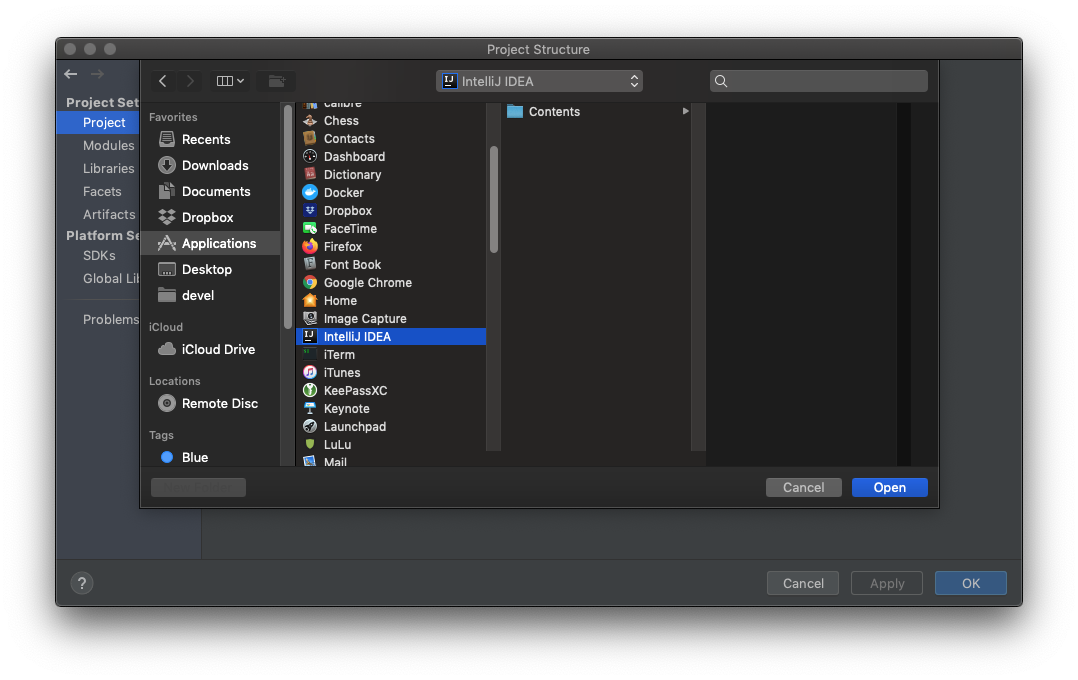Viewport: 1078px width, 680px height.
Task: Go forward in file dialog history
Action: (x=190, y=81)
